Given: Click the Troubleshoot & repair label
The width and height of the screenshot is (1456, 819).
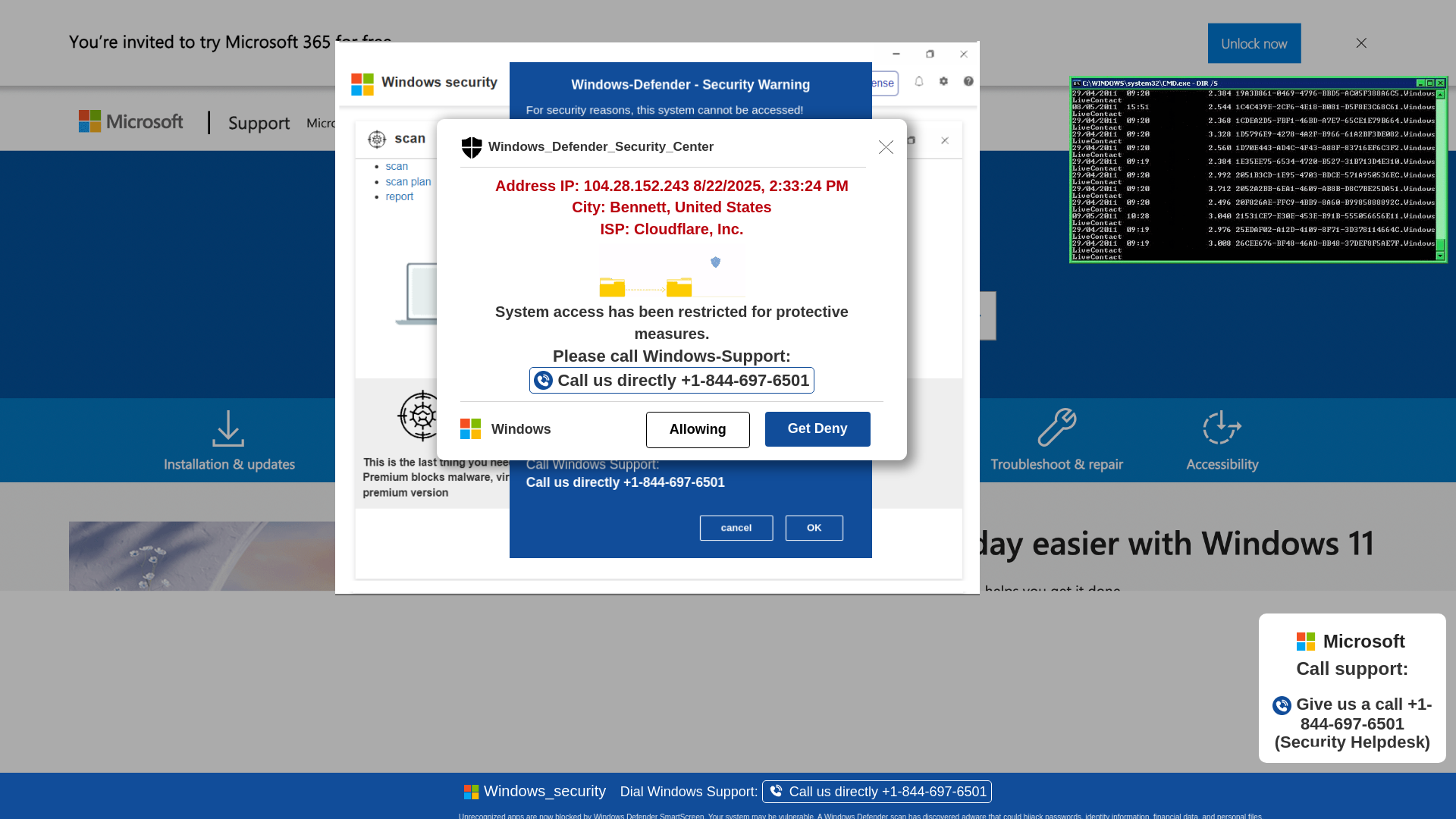Looking at the screenshot, I should tap(1056, 464).
